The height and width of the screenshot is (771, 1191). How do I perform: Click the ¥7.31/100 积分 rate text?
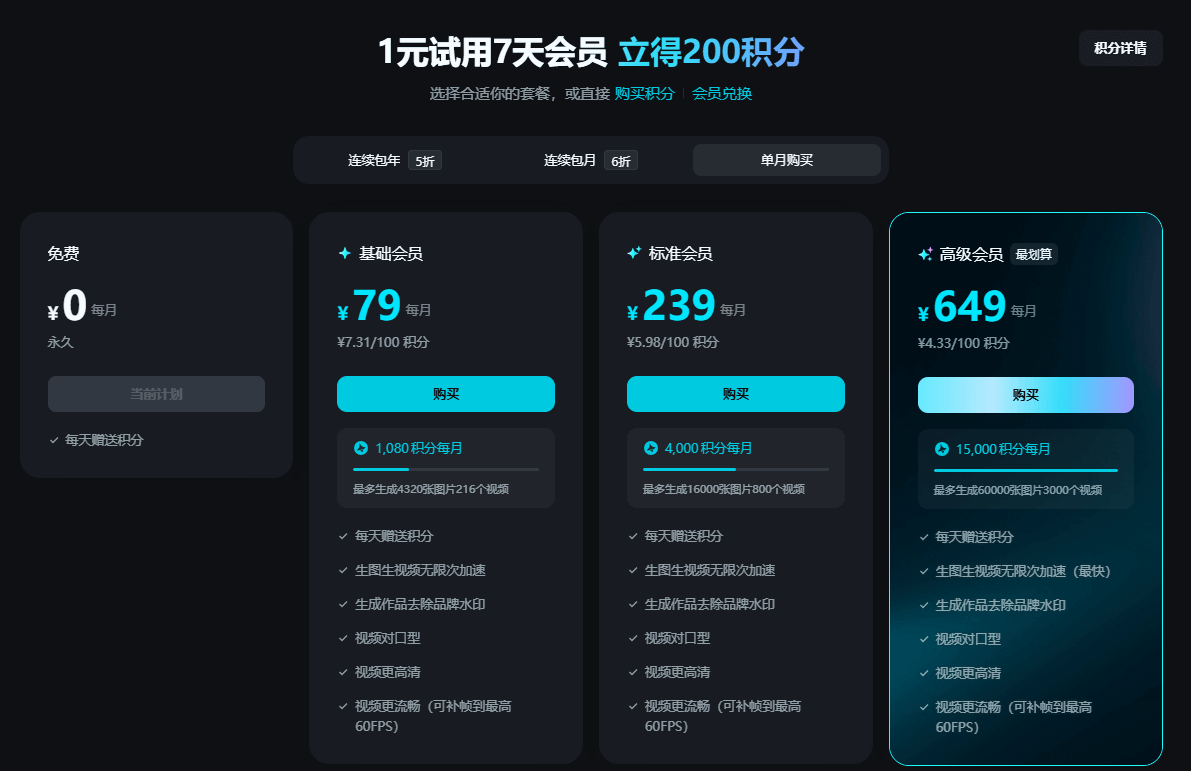(x=383, y=342)
